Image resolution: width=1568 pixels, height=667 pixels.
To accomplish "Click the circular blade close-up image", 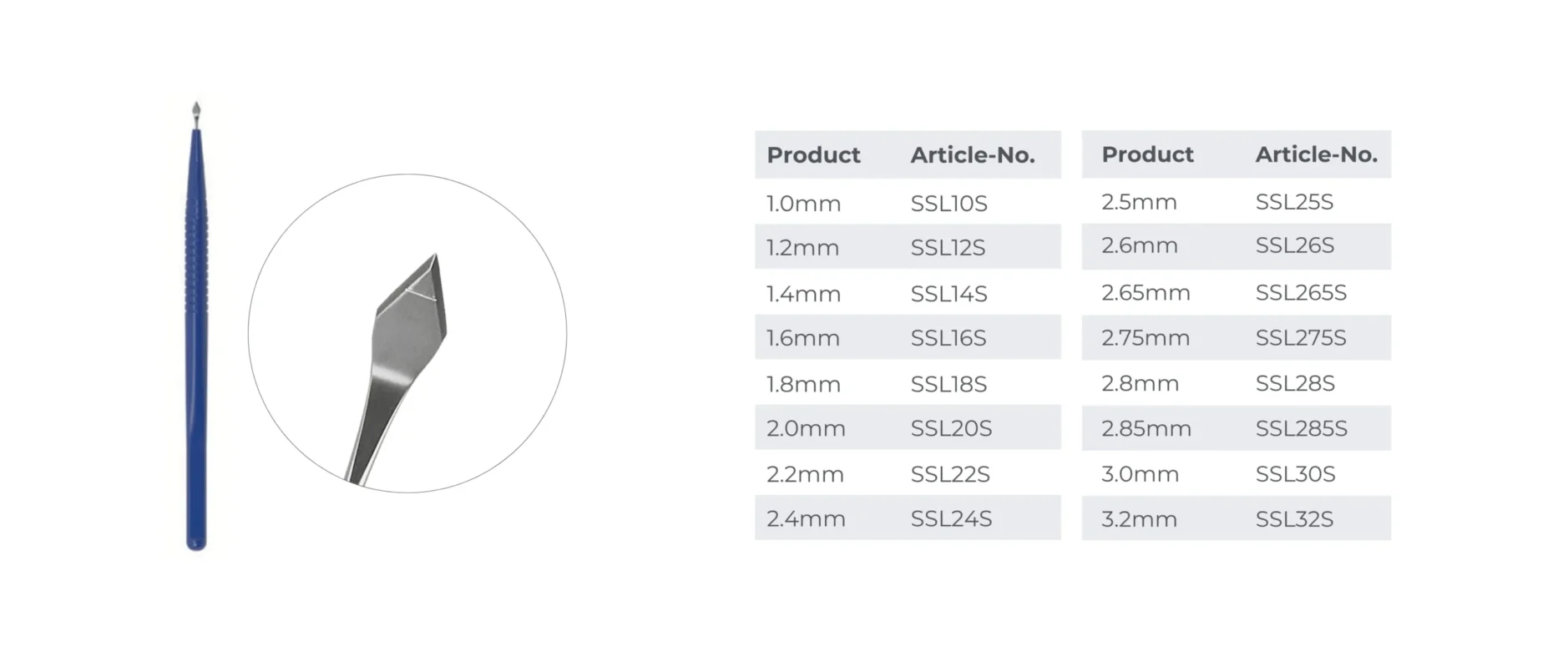I will (x=407, y=333).
